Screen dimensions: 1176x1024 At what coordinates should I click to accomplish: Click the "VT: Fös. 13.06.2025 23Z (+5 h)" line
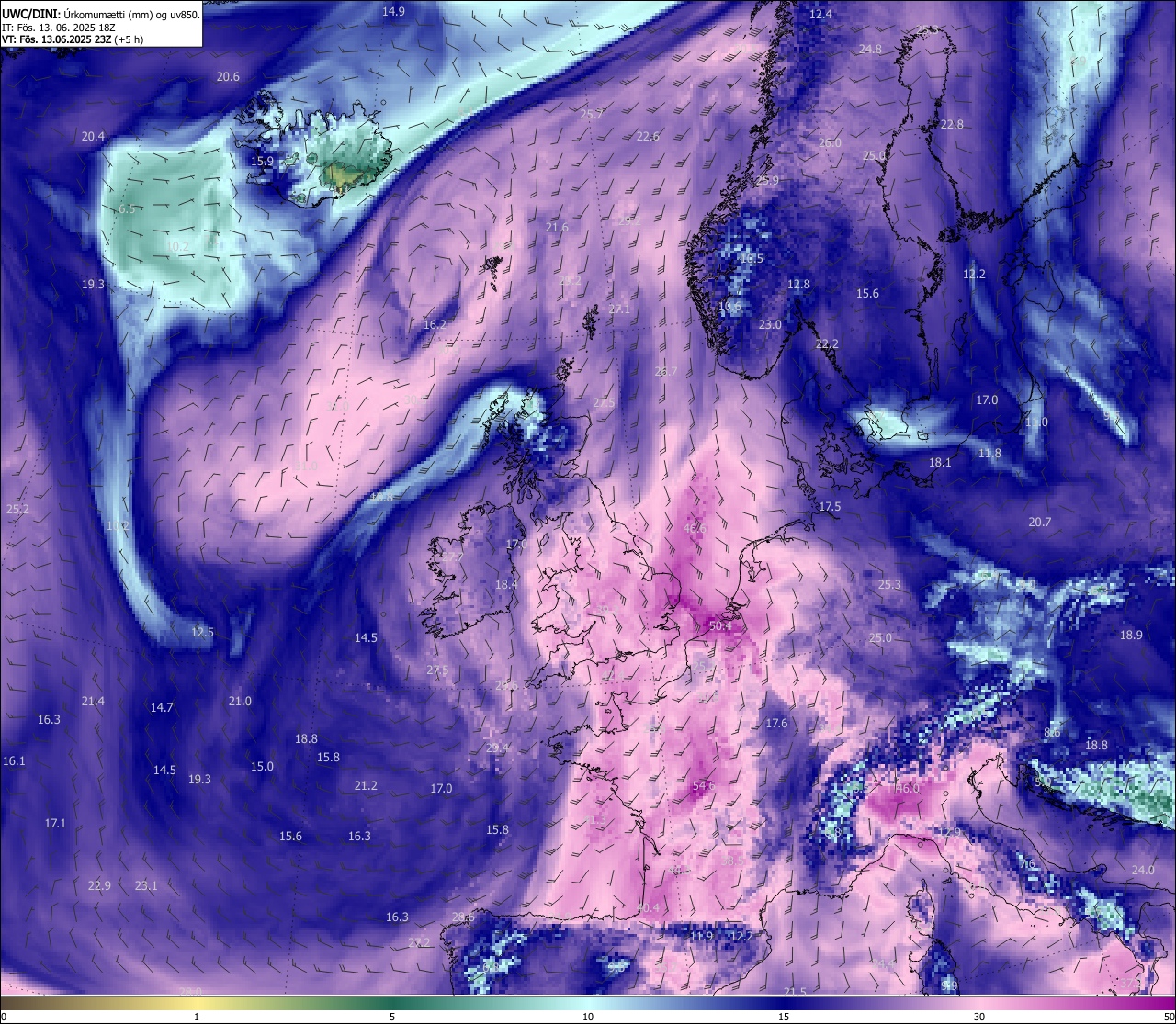(73, 39)
